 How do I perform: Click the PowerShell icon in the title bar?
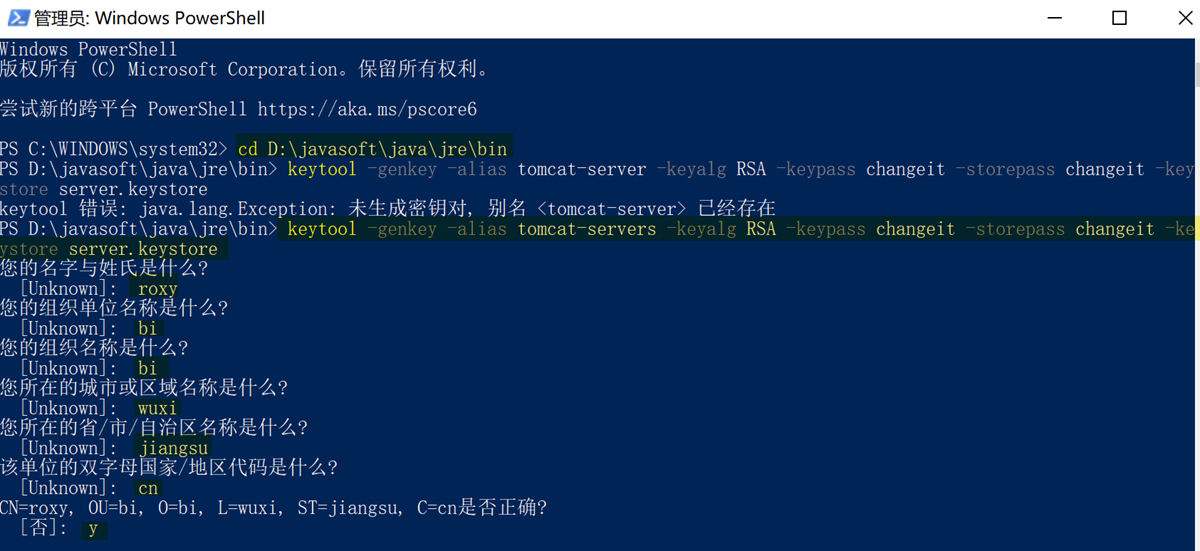point(18,18)
